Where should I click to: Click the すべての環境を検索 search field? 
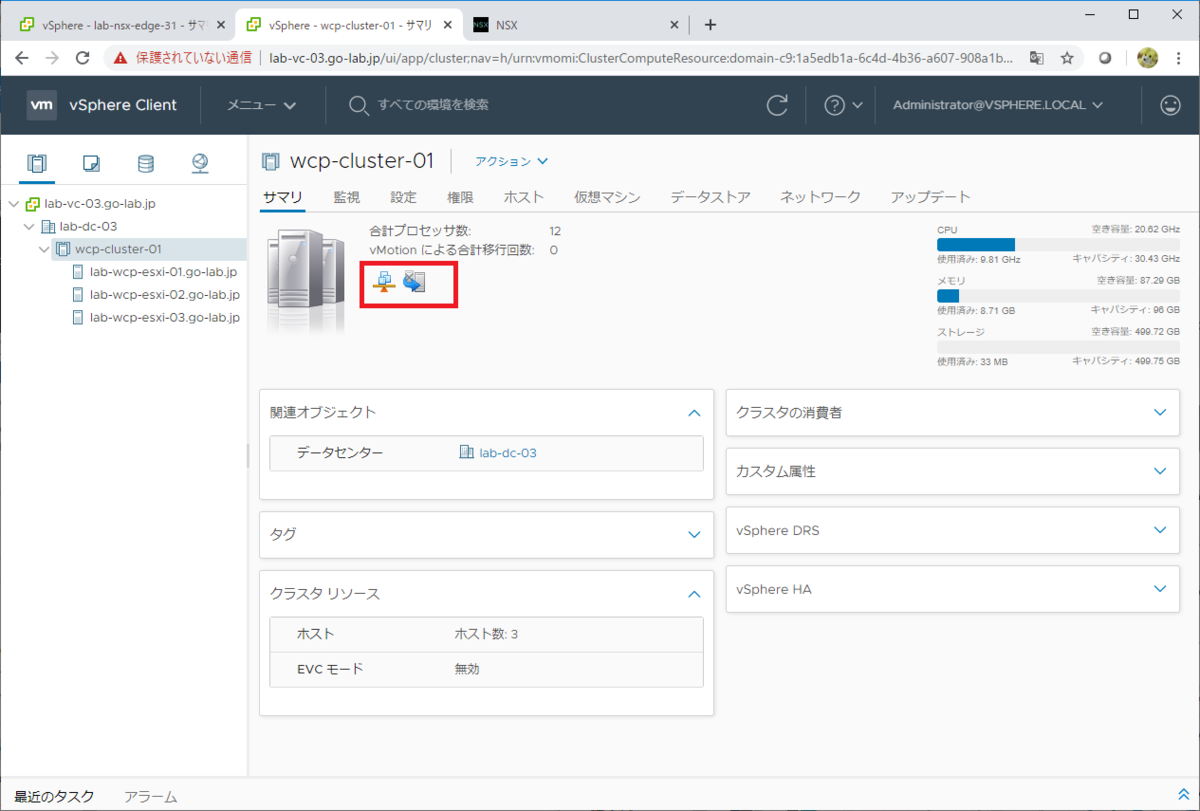[x=433, y=105]
